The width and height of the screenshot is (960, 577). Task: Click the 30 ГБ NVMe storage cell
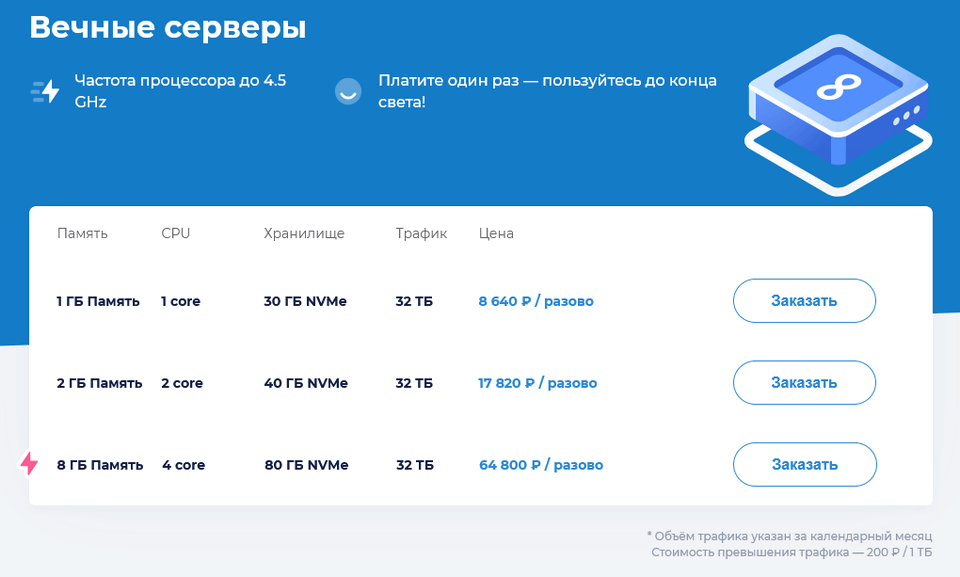point(305,300)
